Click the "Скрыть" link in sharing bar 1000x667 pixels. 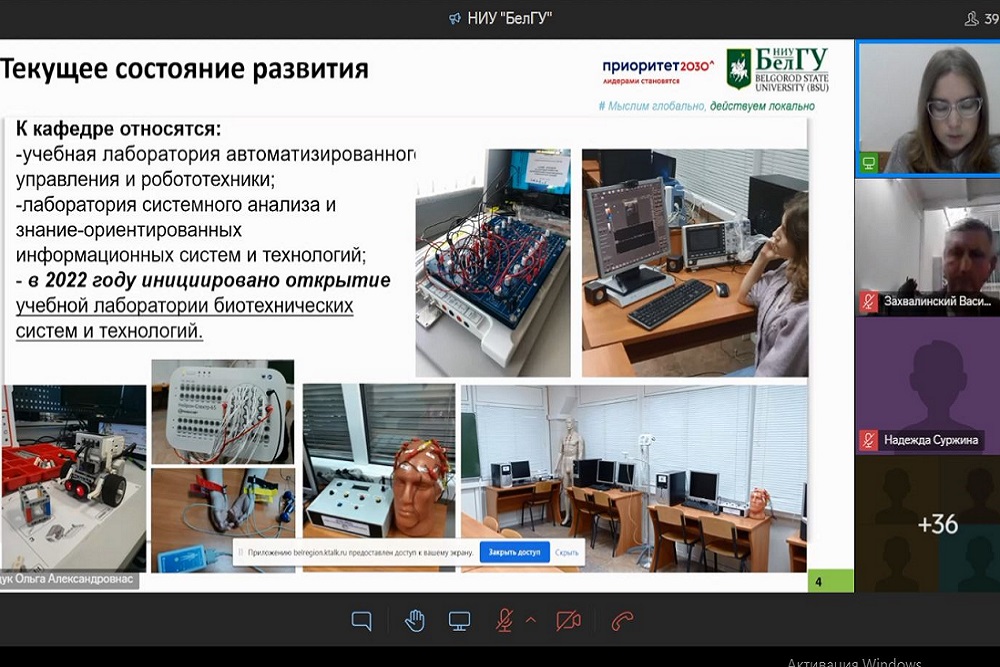[567, 551]
